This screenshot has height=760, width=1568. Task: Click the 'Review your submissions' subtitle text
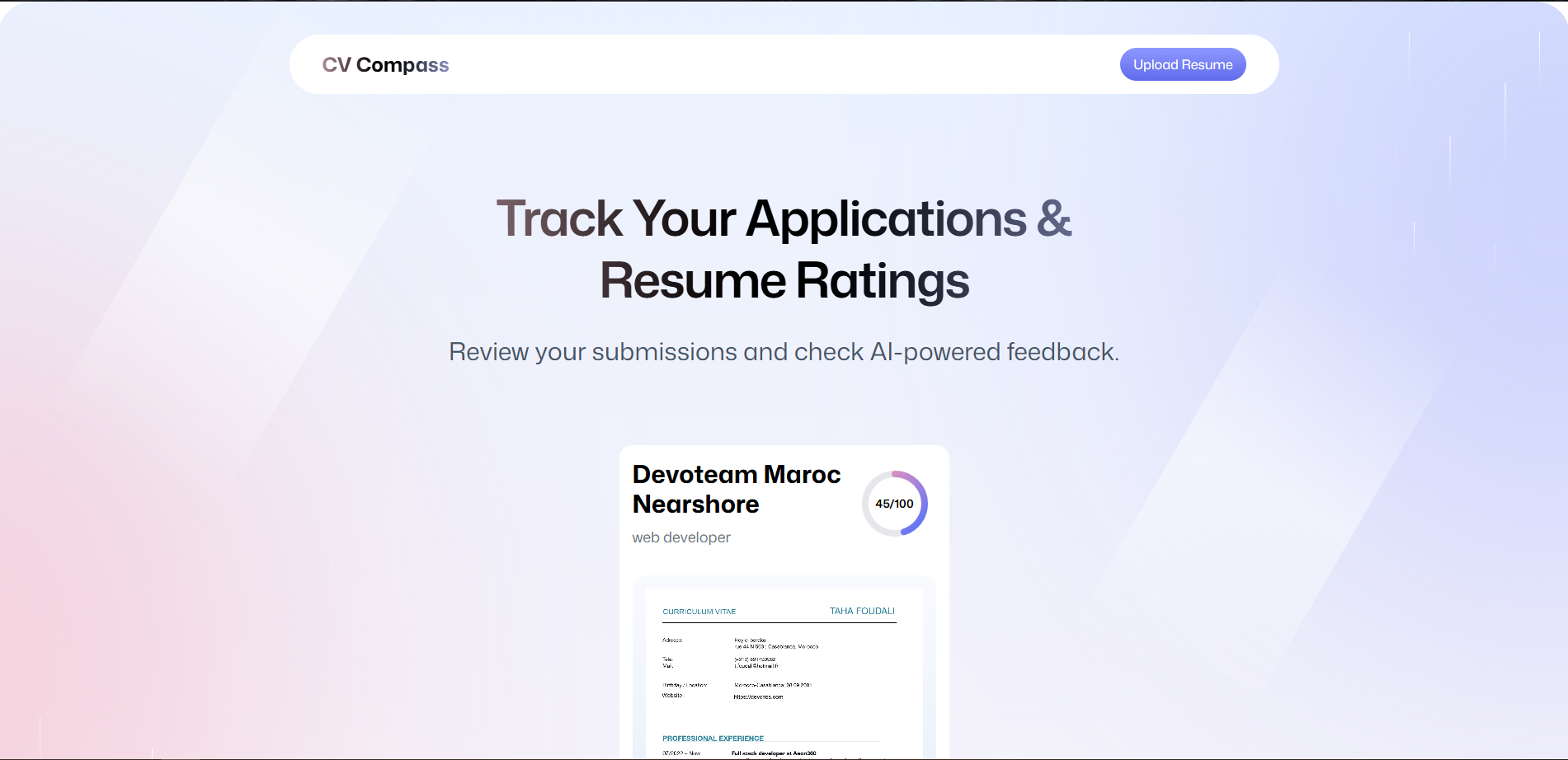pos(784,352)
